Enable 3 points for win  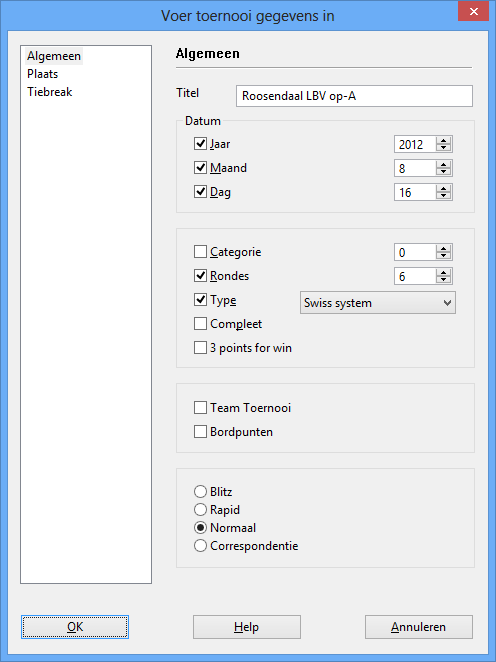pyautogui.click(x=200, y=348)
